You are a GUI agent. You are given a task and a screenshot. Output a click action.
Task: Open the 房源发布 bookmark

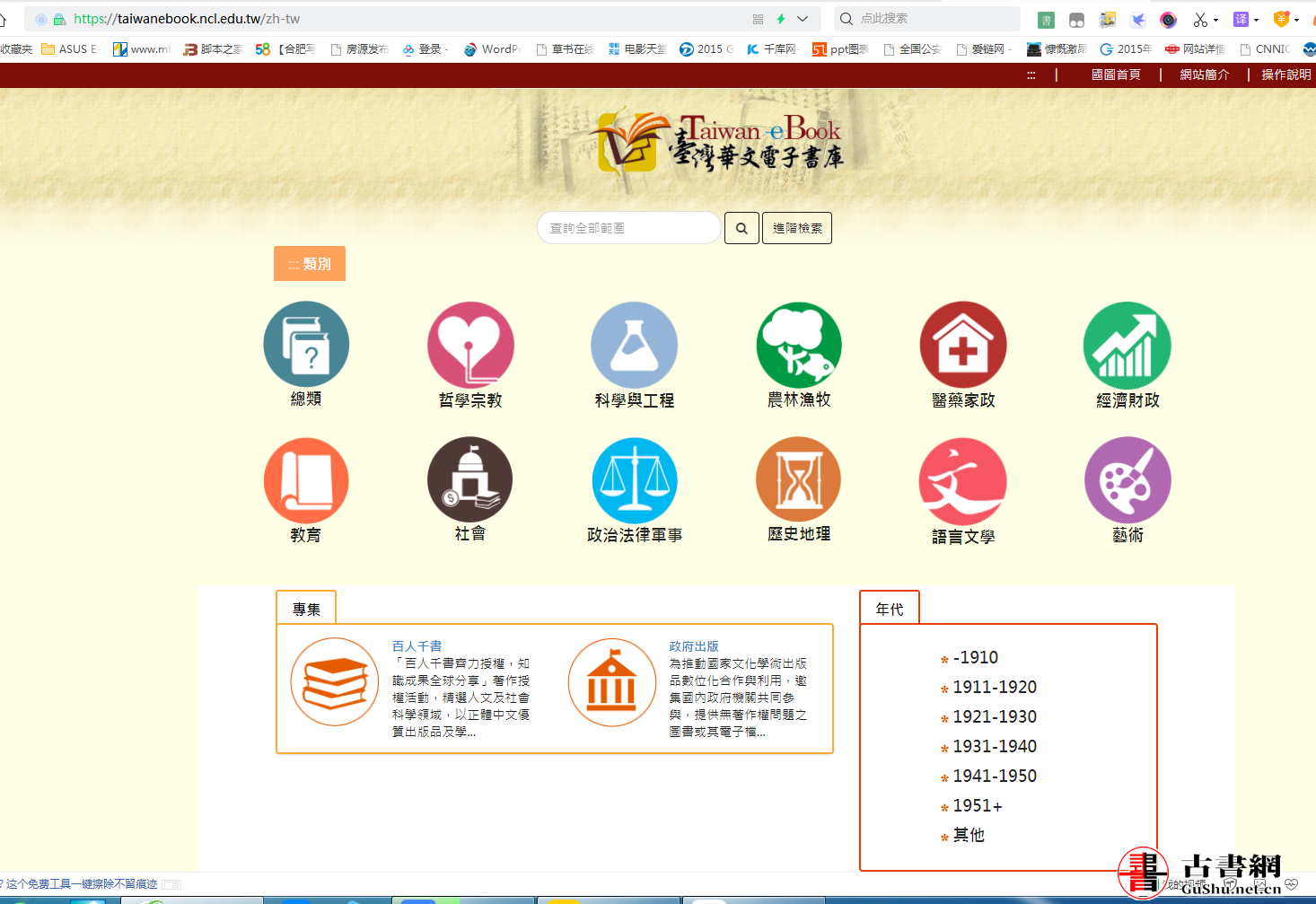(359, 49)
